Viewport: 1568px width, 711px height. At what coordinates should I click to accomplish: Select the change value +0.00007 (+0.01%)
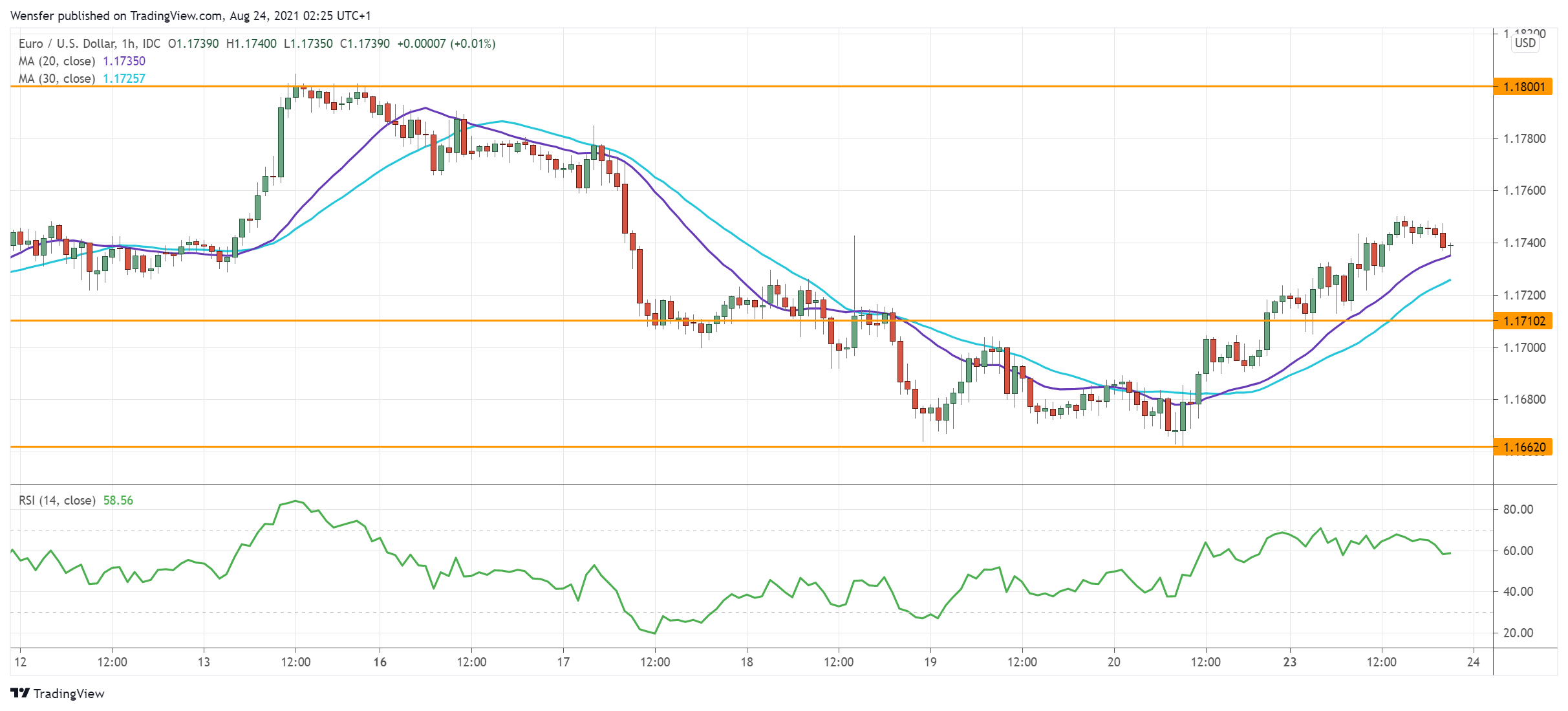[x=449, y=43]
